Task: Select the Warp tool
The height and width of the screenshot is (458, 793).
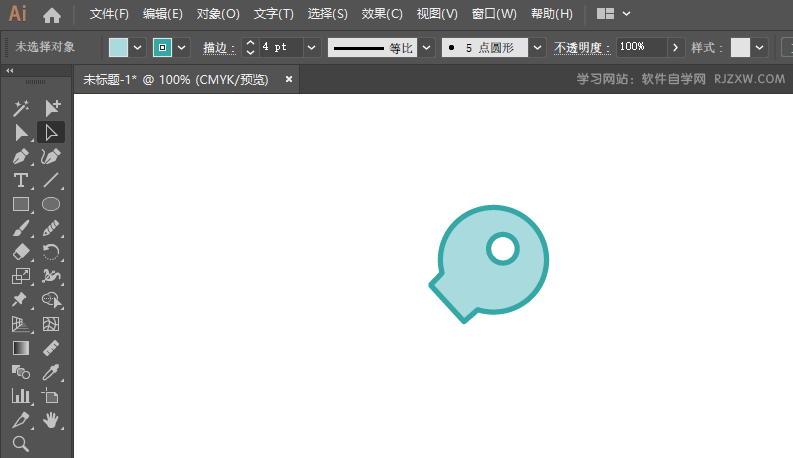Action: [51, 276]
